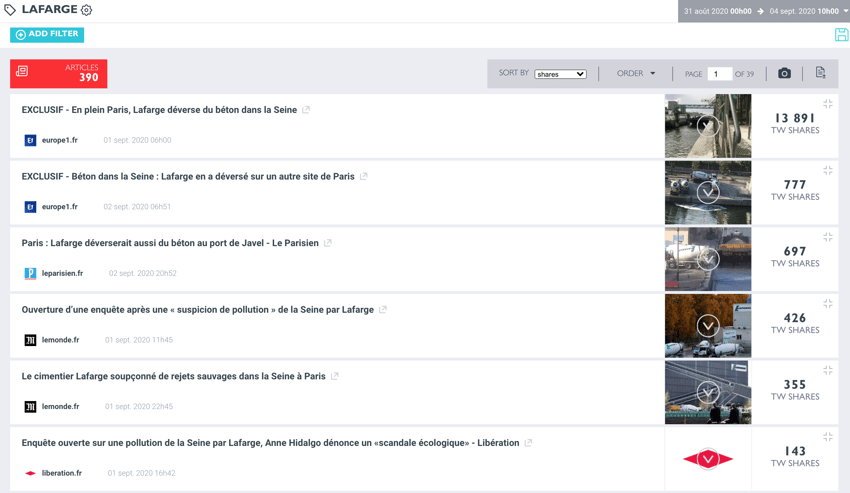This screenshot has width=850, height=493.
Task: Expand thumbnail chevron of 'Ouverture d'une enquête' article
Action: coord(708,326)
